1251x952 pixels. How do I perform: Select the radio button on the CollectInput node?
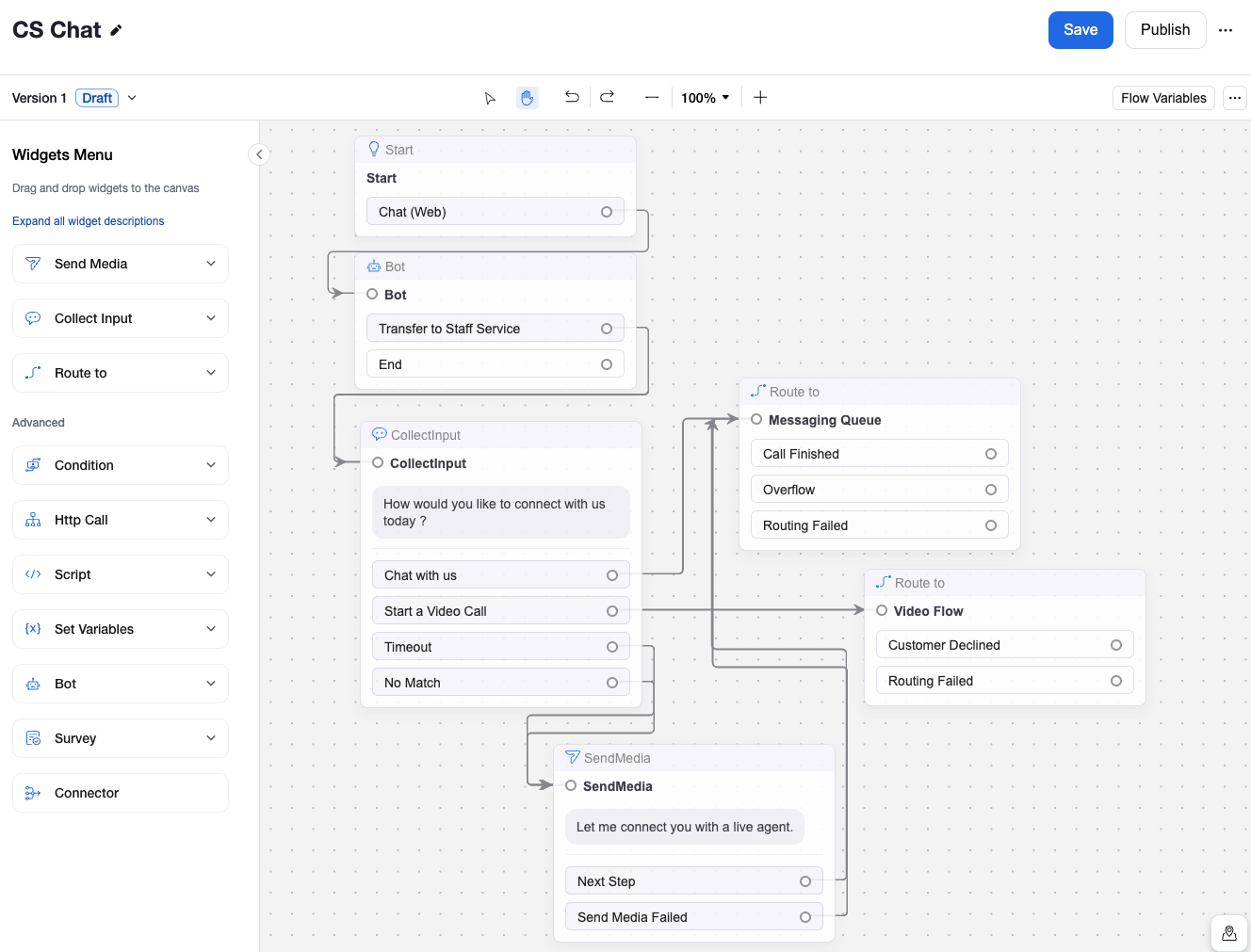tap(378, 462)
